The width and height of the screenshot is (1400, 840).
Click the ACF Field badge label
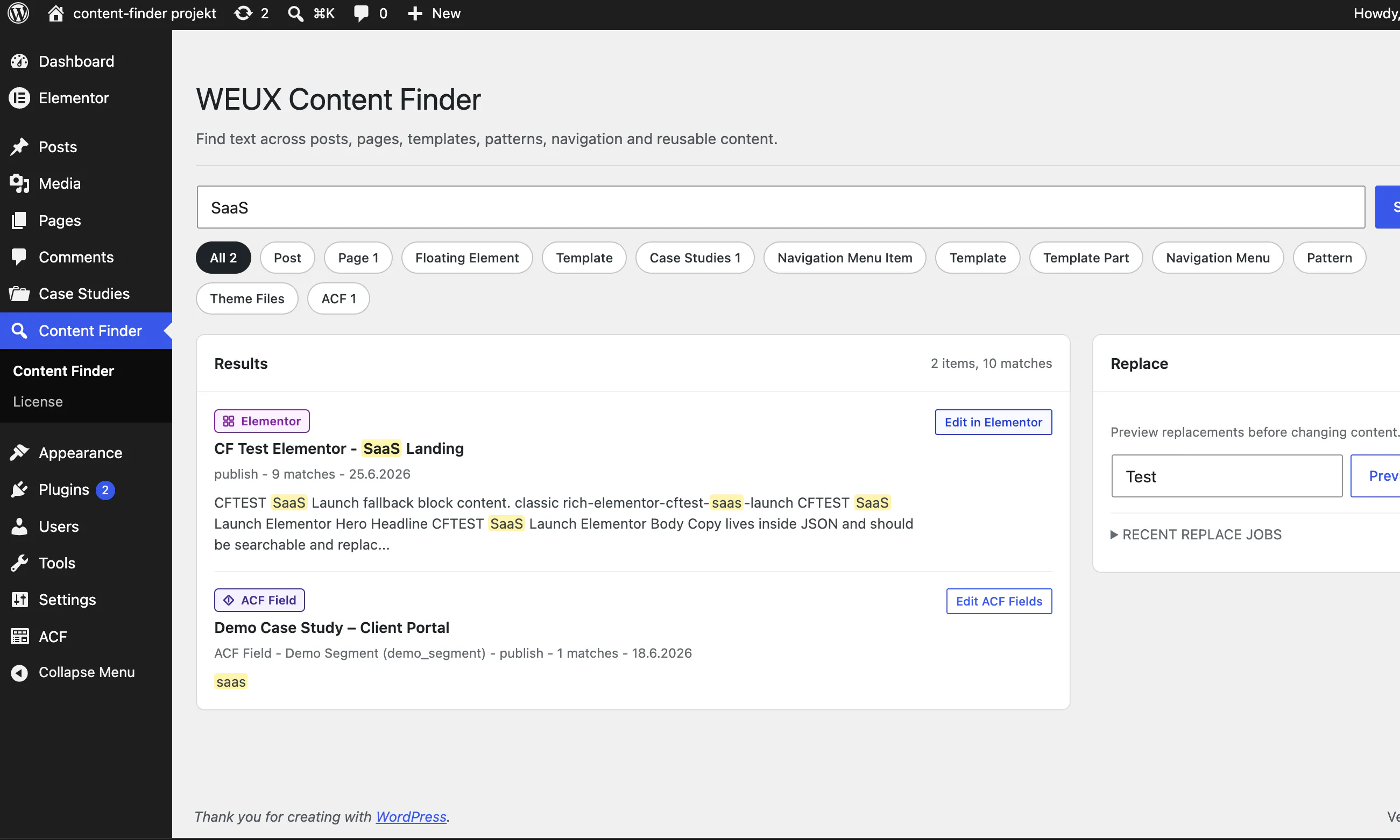point(268,600)
